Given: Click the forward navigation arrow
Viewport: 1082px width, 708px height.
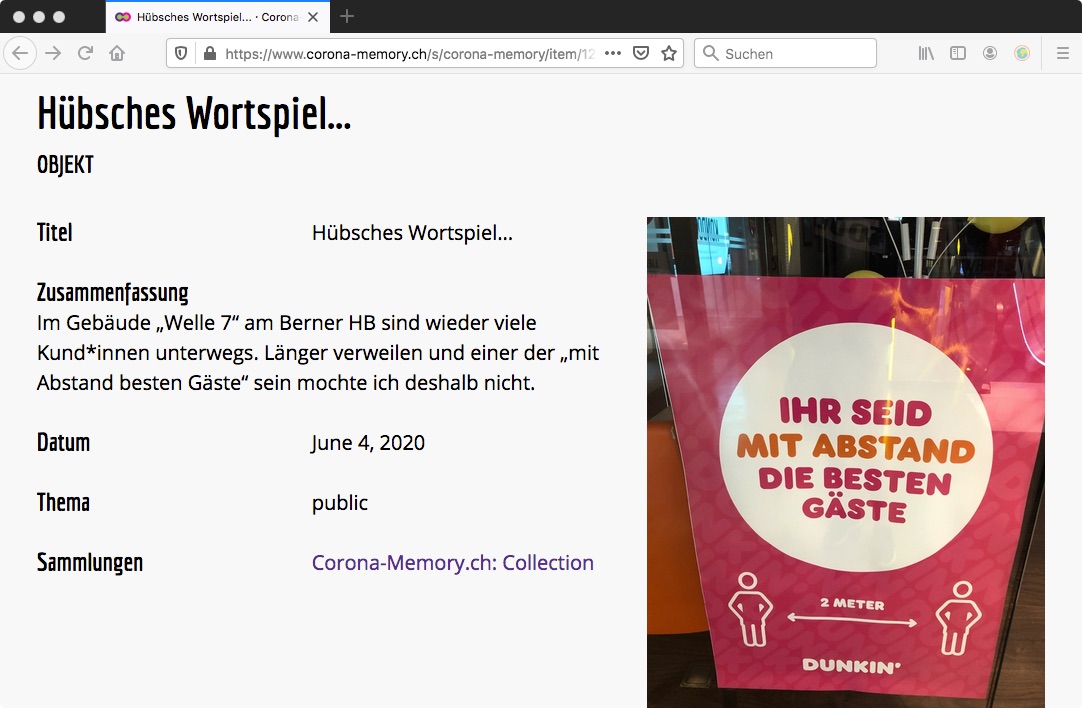Looking at the screenshot, I should tap(53, 53).
